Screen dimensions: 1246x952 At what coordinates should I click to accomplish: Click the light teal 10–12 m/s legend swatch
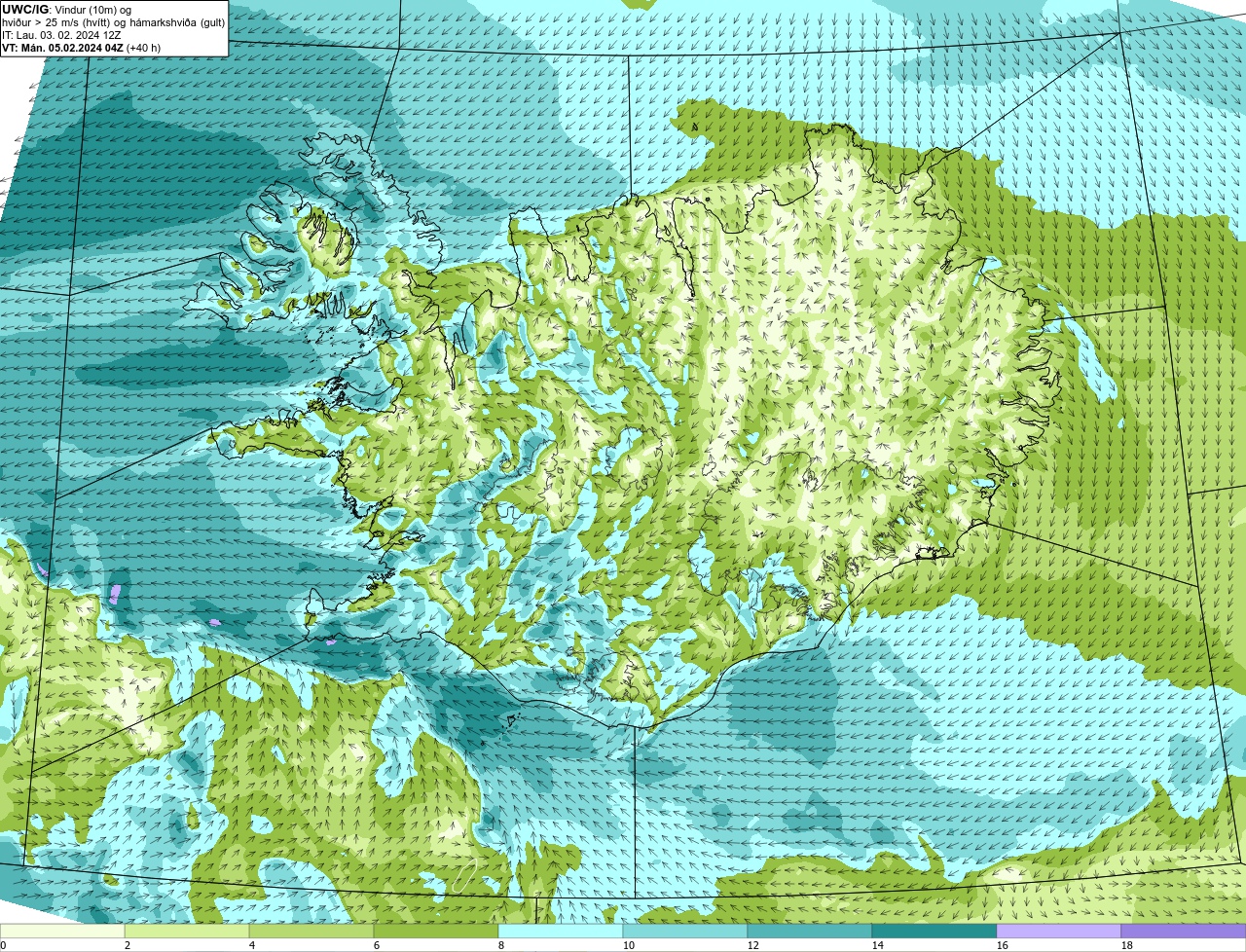click(685, 931)
